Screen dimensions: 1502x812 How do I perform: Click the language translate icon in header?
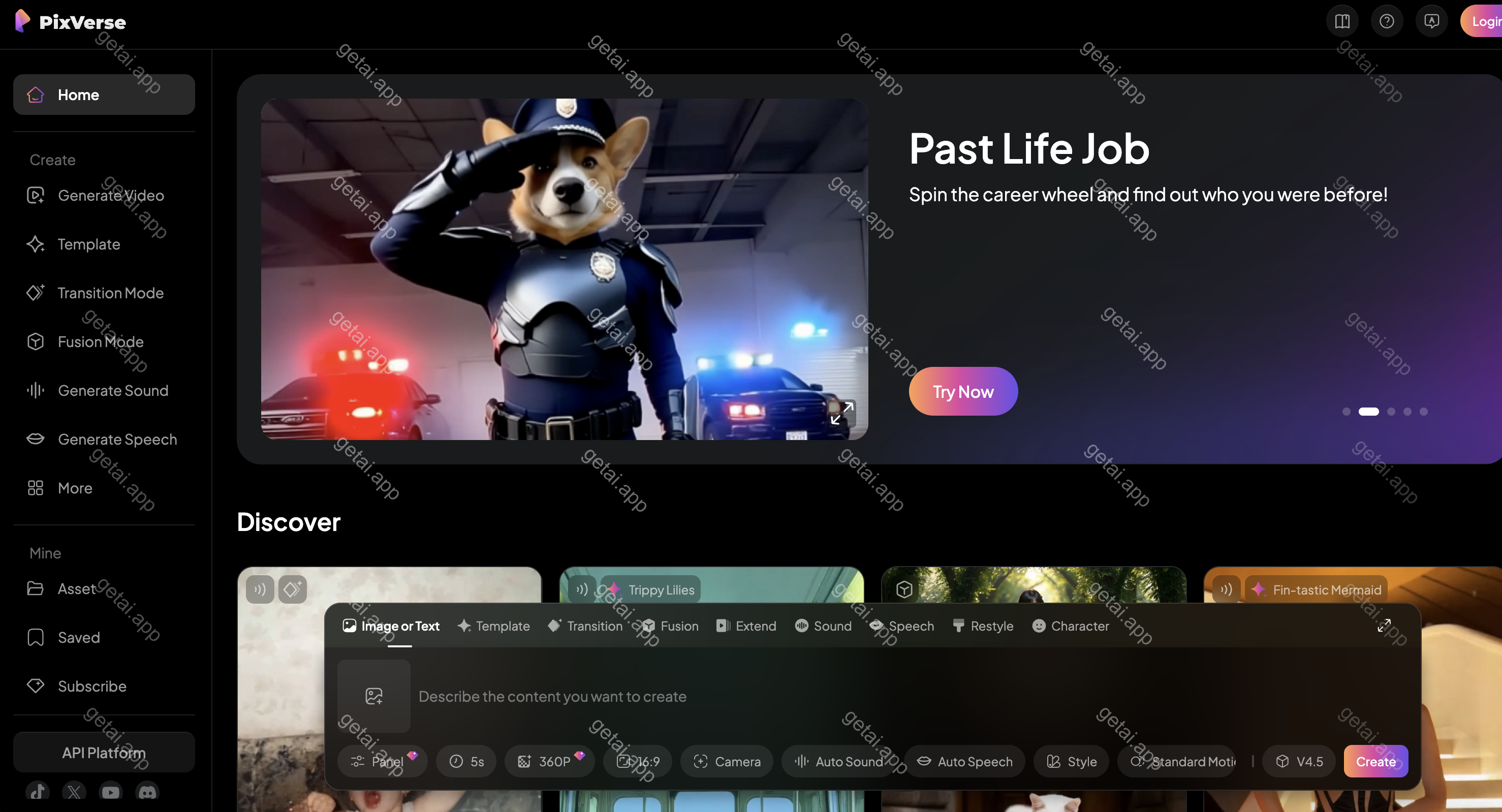1431,21
